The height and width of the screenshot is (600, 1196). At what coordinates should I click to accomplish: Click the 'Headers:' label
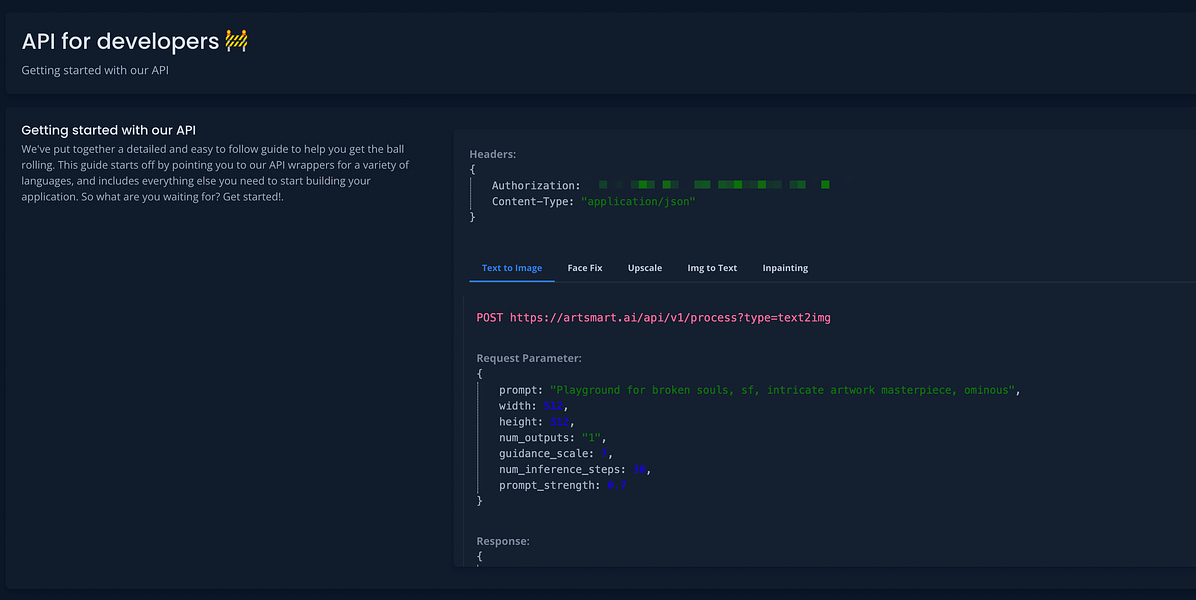coord(493,154)
